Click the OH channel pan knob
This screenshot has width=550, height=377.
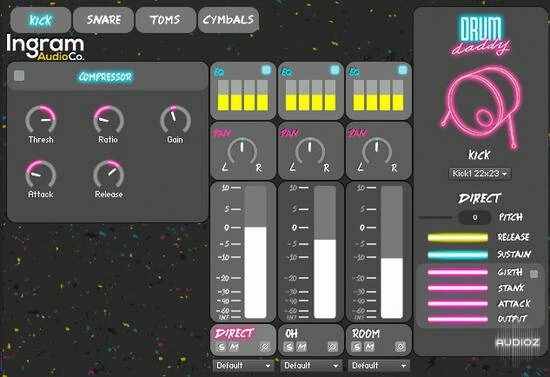pyautogui.click(x=310, y=152)
